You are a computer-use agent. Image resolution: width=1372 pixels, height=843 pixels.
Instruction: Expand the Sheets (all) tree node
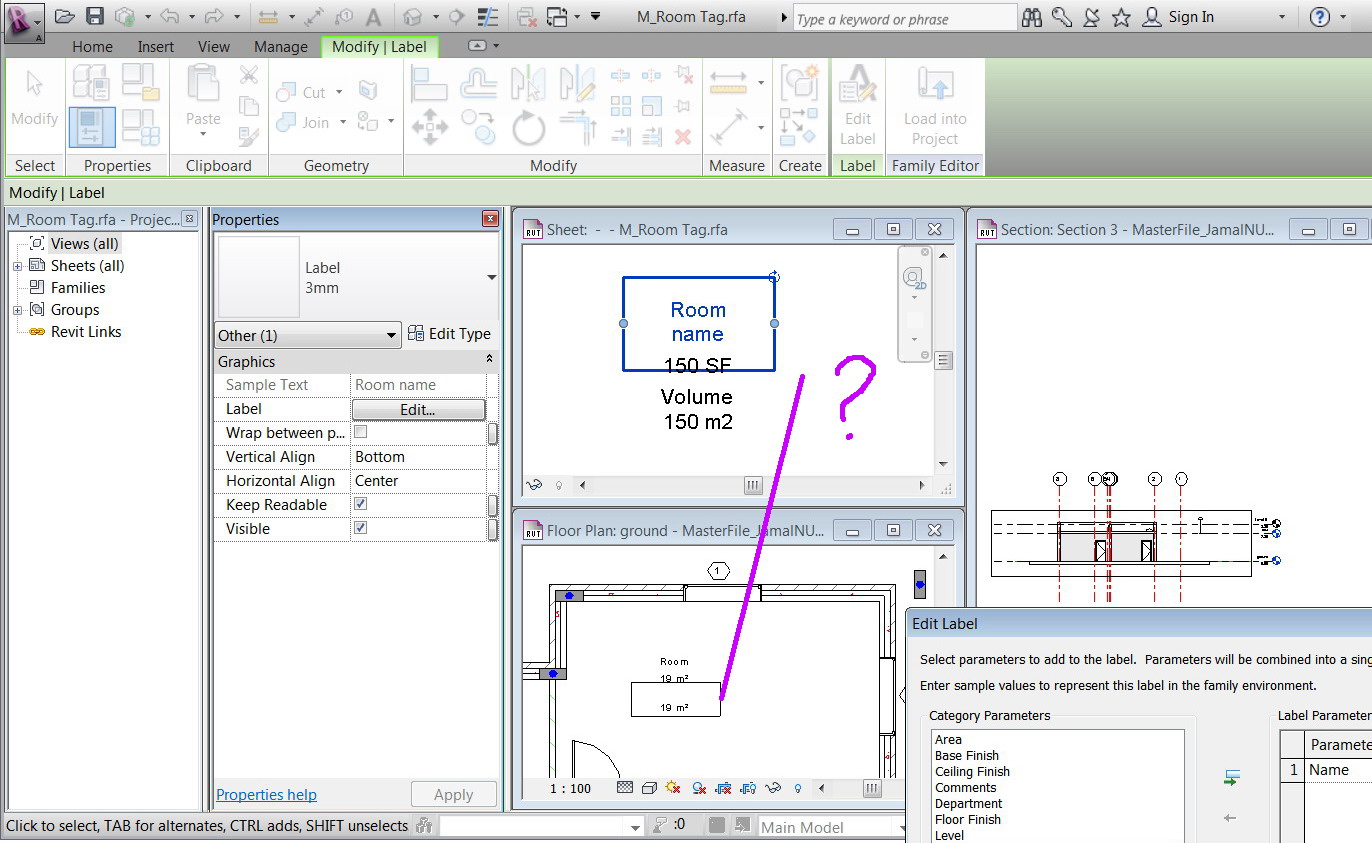click(x=17, y=266)
